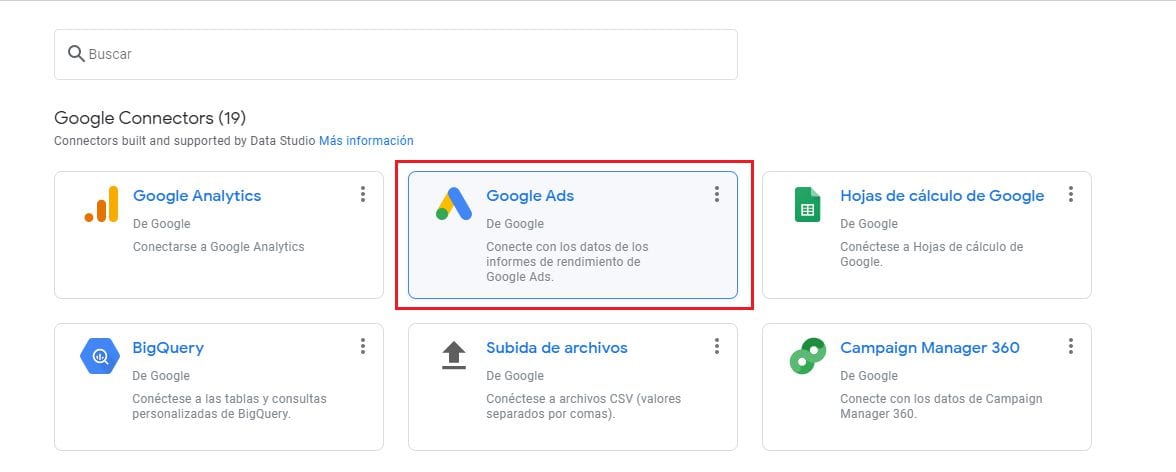Viewport: 1176px width, 472px height.
Task: Select the Subida de archivos card description
Action: [x=584, y=406]
